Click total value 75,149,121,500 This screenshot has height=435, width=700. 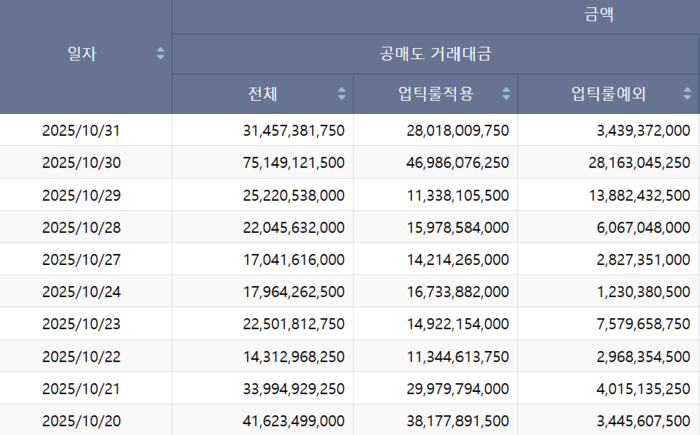(293, 162)
